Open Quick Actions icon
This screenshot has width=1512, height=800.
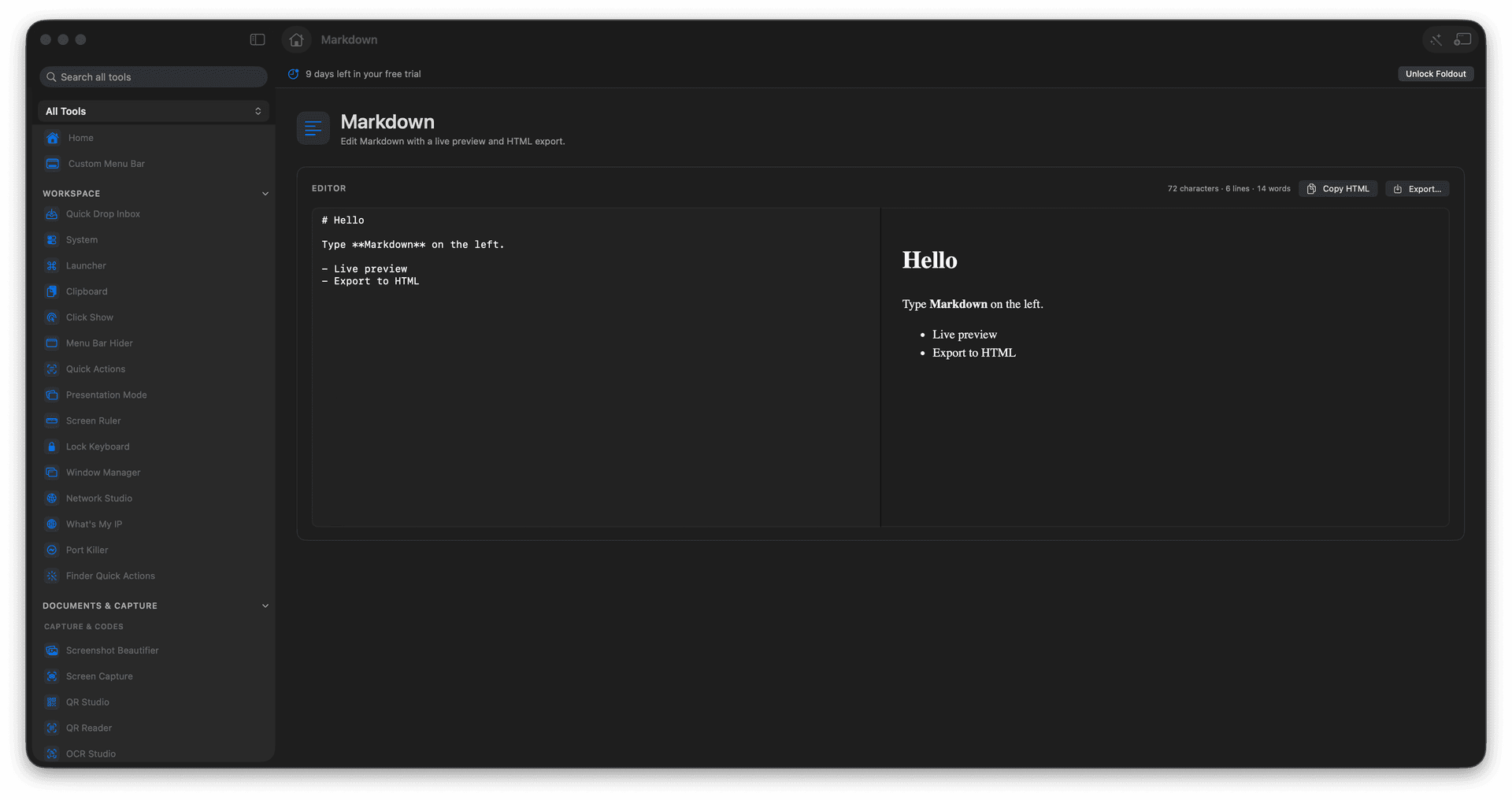pos(52,369)
